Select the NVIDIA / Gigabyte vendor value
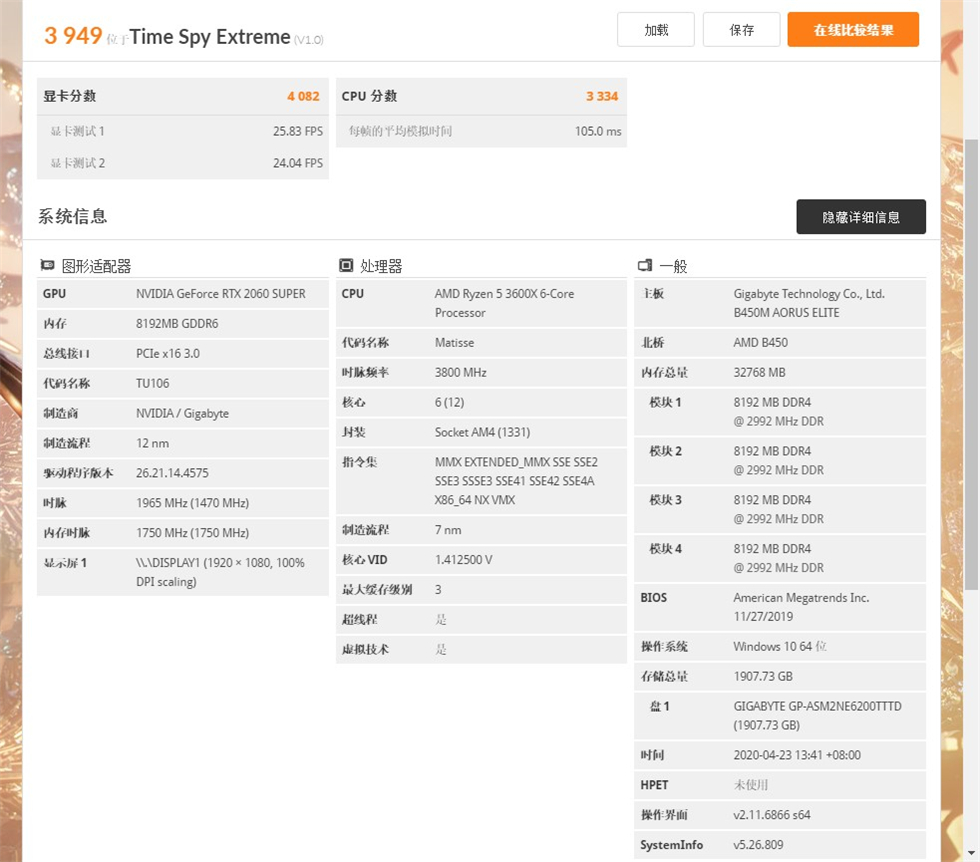The image size is (980, 862). point(182,414)
